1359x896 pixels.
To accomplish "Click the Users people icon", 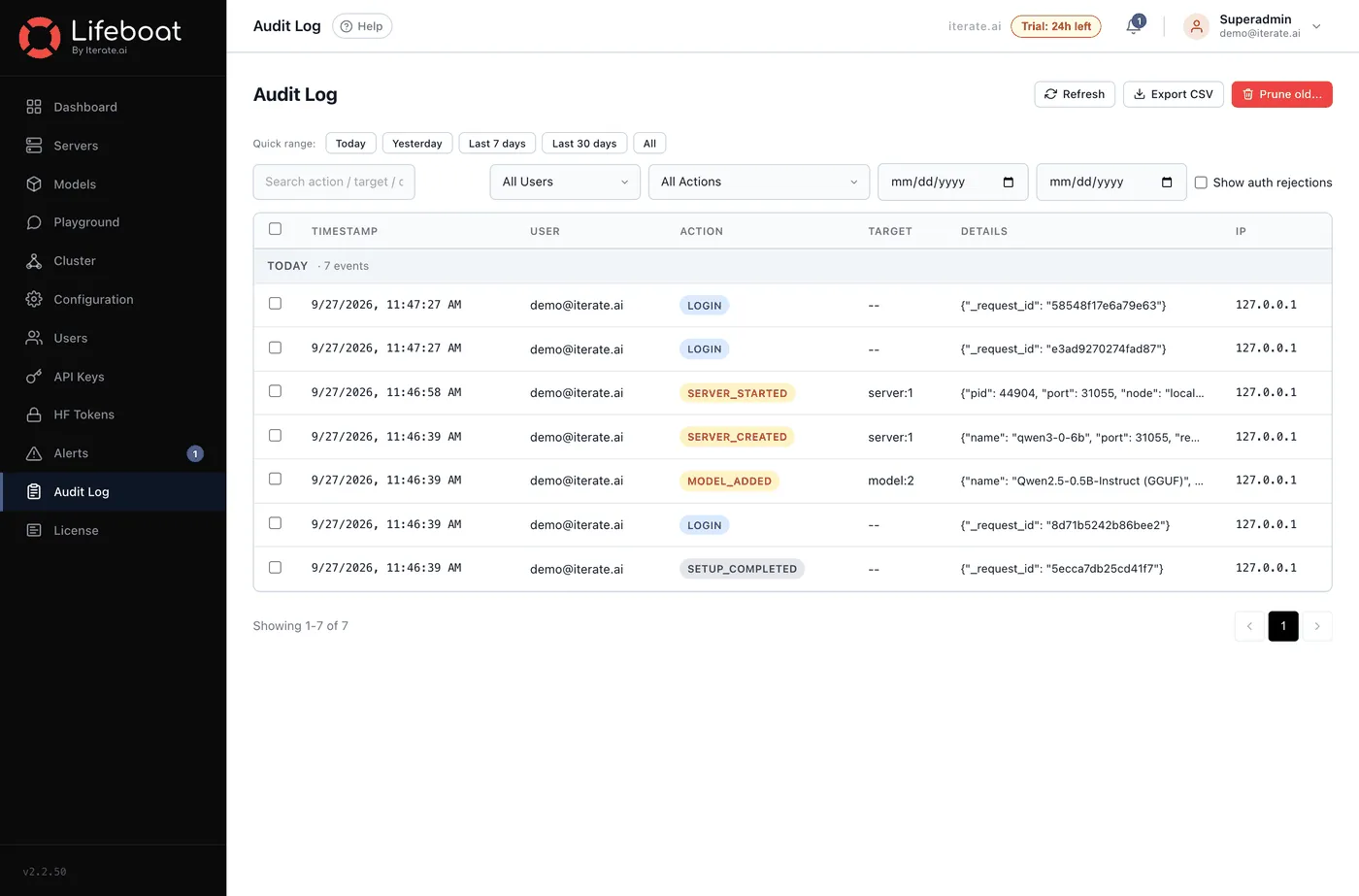I will pos(34,338).
